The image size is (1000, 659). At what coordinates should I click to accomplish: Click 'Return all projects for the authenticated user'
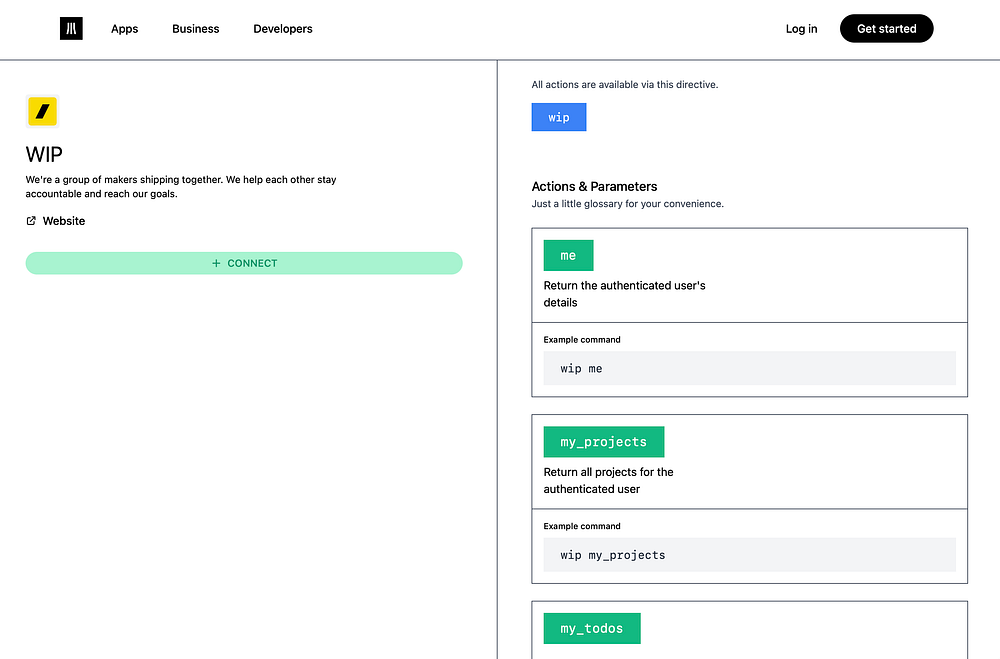pos(608,480)
